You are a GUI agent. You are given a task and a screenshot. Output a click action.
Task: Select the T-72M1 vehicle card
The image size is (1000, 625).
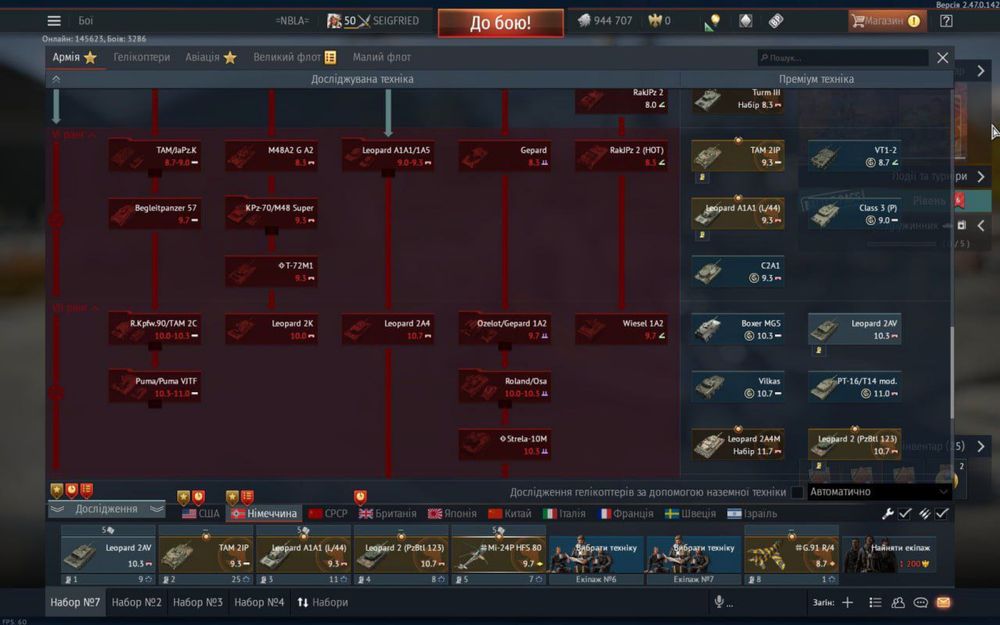point(272,271)
